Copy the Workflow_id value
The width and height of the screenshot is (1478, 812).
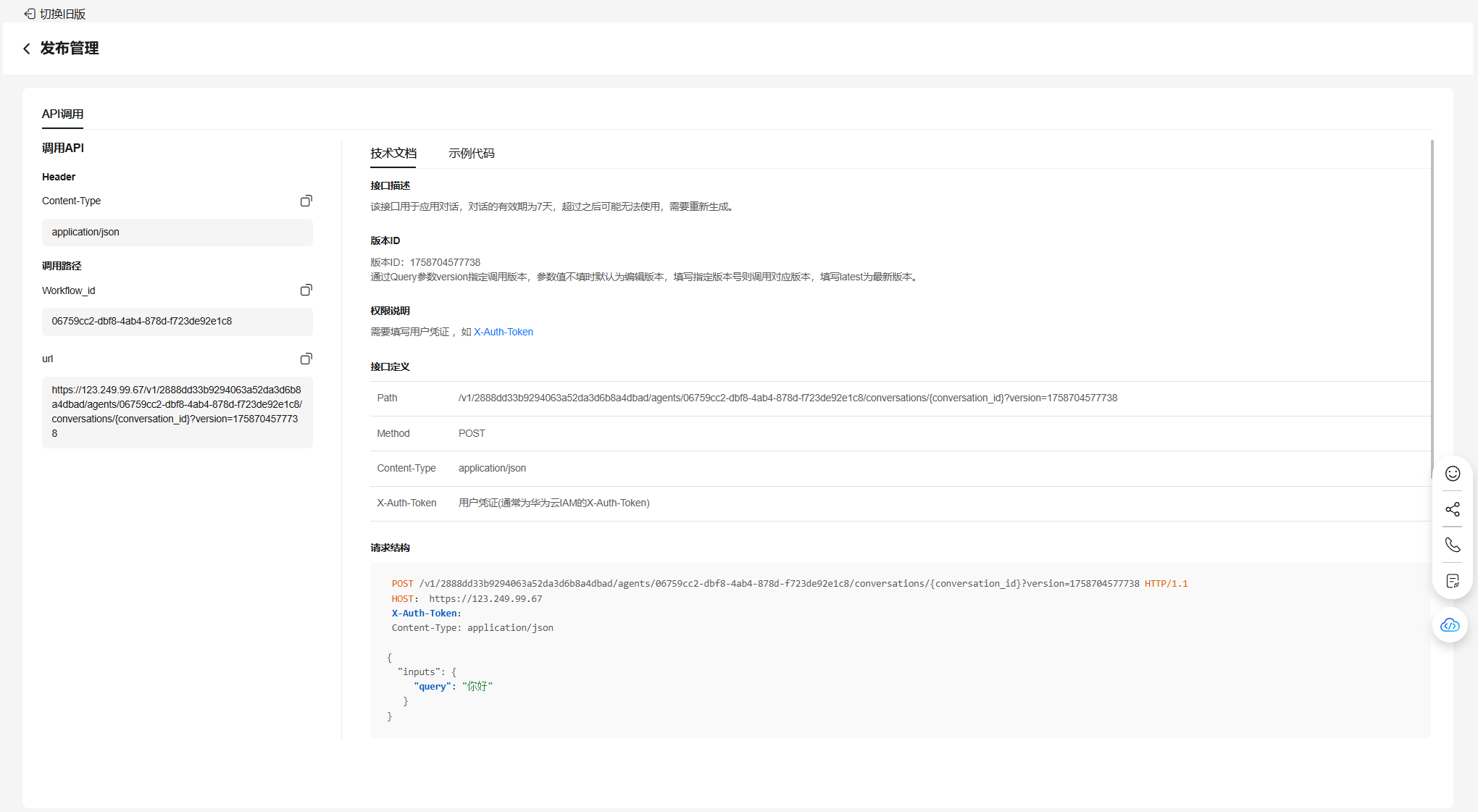click(x=306, y=290)
